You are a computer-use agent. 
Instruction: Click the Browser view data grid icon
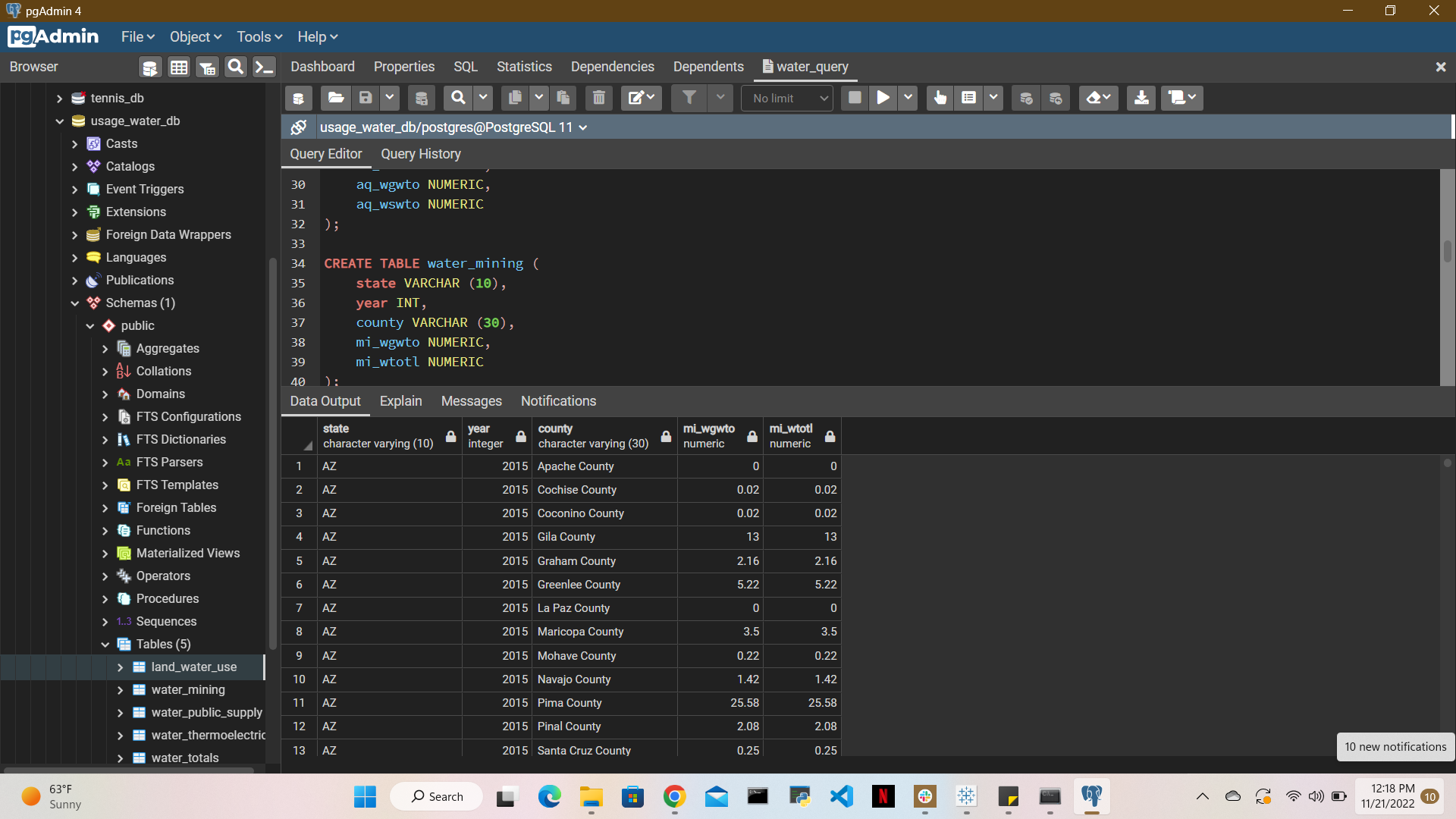click(179, 67)
